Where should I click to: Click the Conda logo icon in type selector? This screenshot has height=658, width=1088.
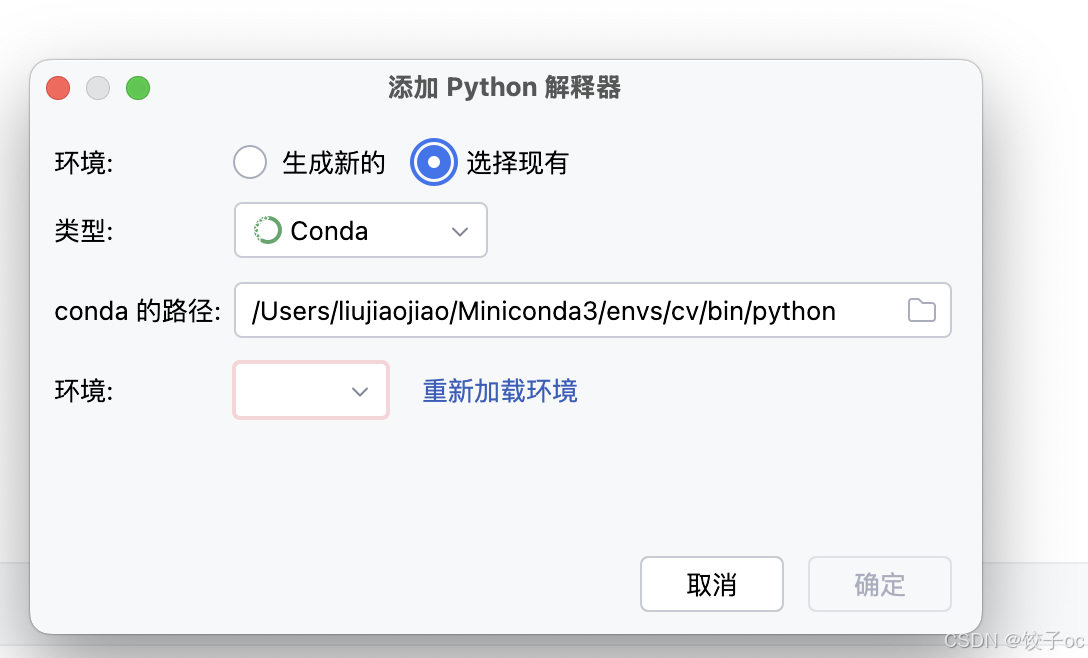pos(267,230)
